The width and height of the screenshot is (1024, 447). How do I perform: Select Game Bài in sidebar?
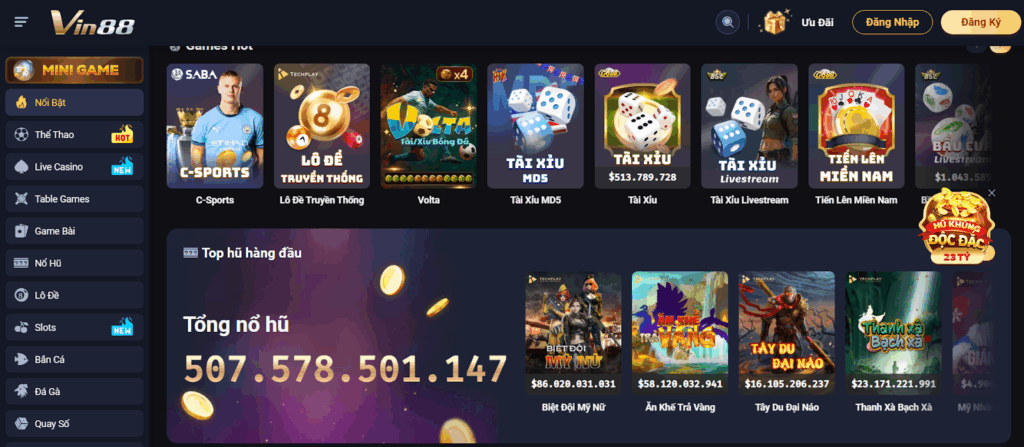coord(74,231)
